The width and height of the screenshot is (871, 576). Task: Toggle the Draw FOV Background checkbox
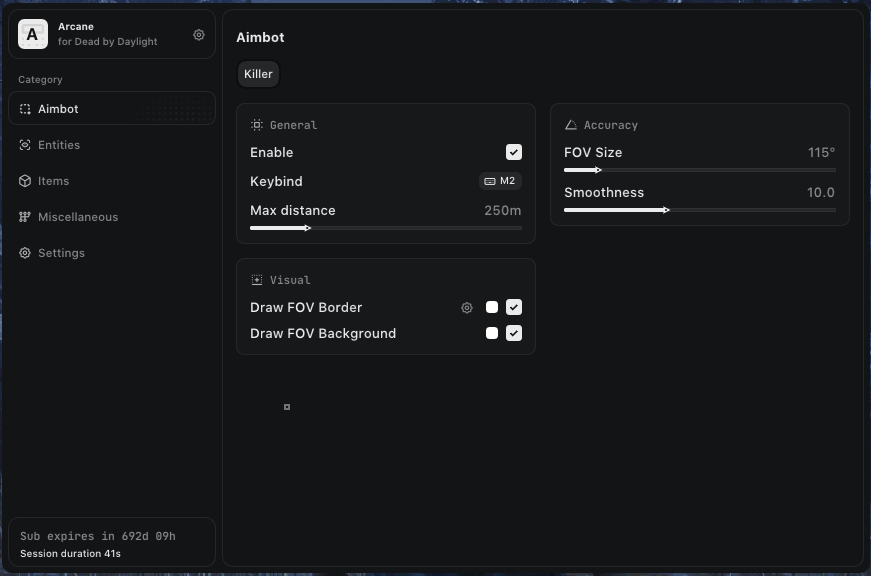click(514, 333)
